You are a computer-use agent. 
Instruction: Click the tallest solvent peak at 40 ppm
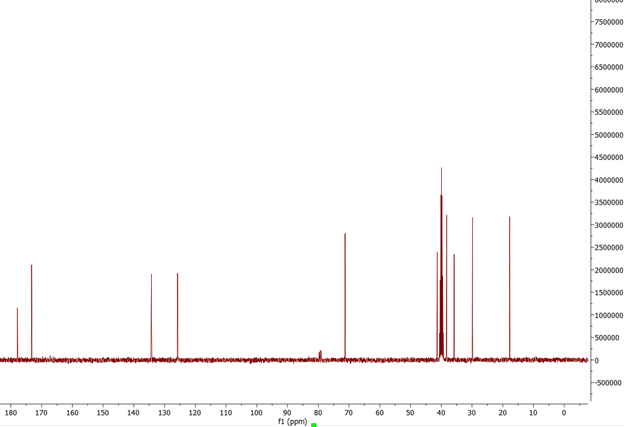441,263
